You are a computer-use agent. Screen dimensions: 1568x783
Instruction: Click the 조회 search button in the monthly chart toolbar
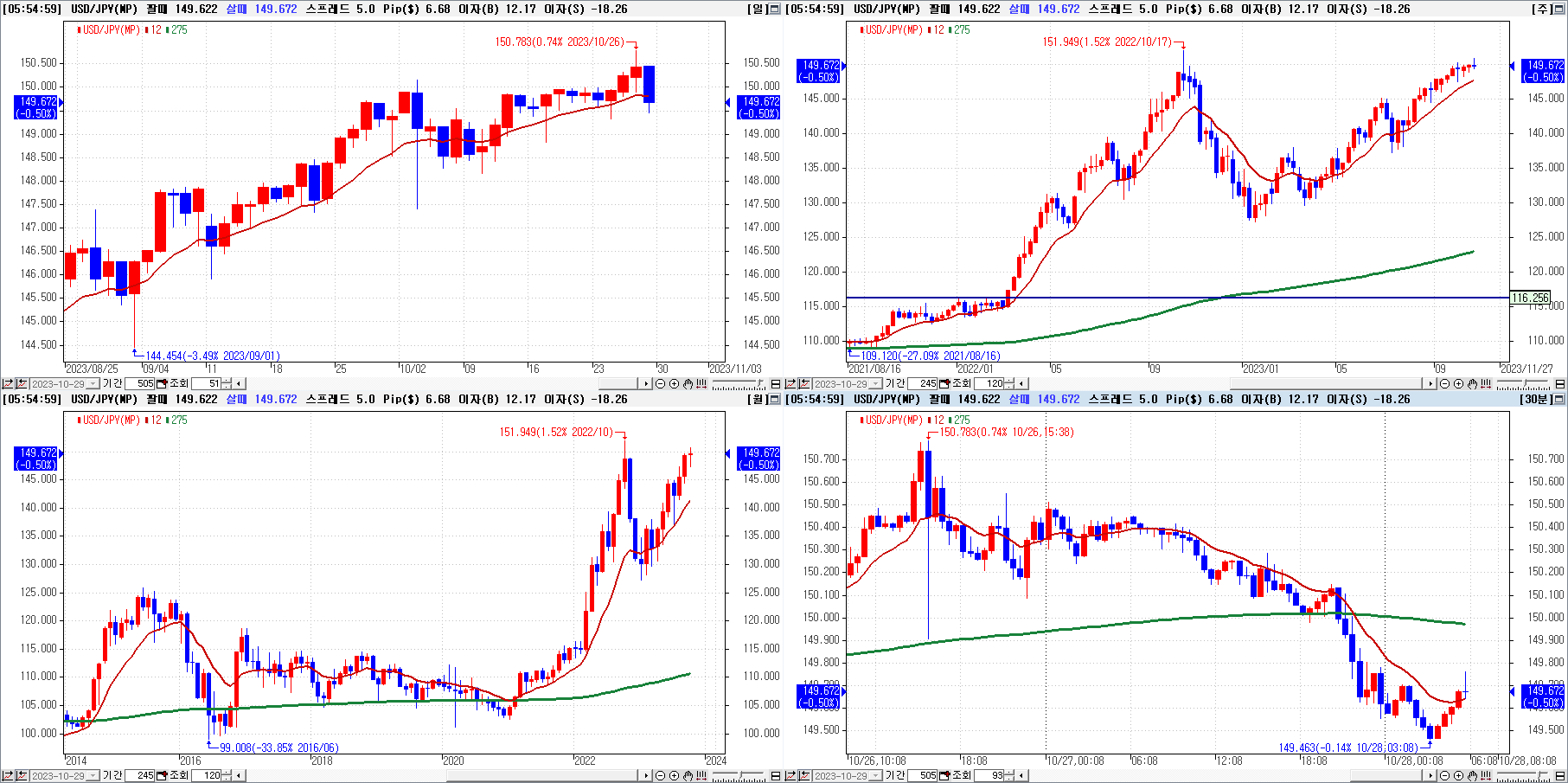(179, 775)
